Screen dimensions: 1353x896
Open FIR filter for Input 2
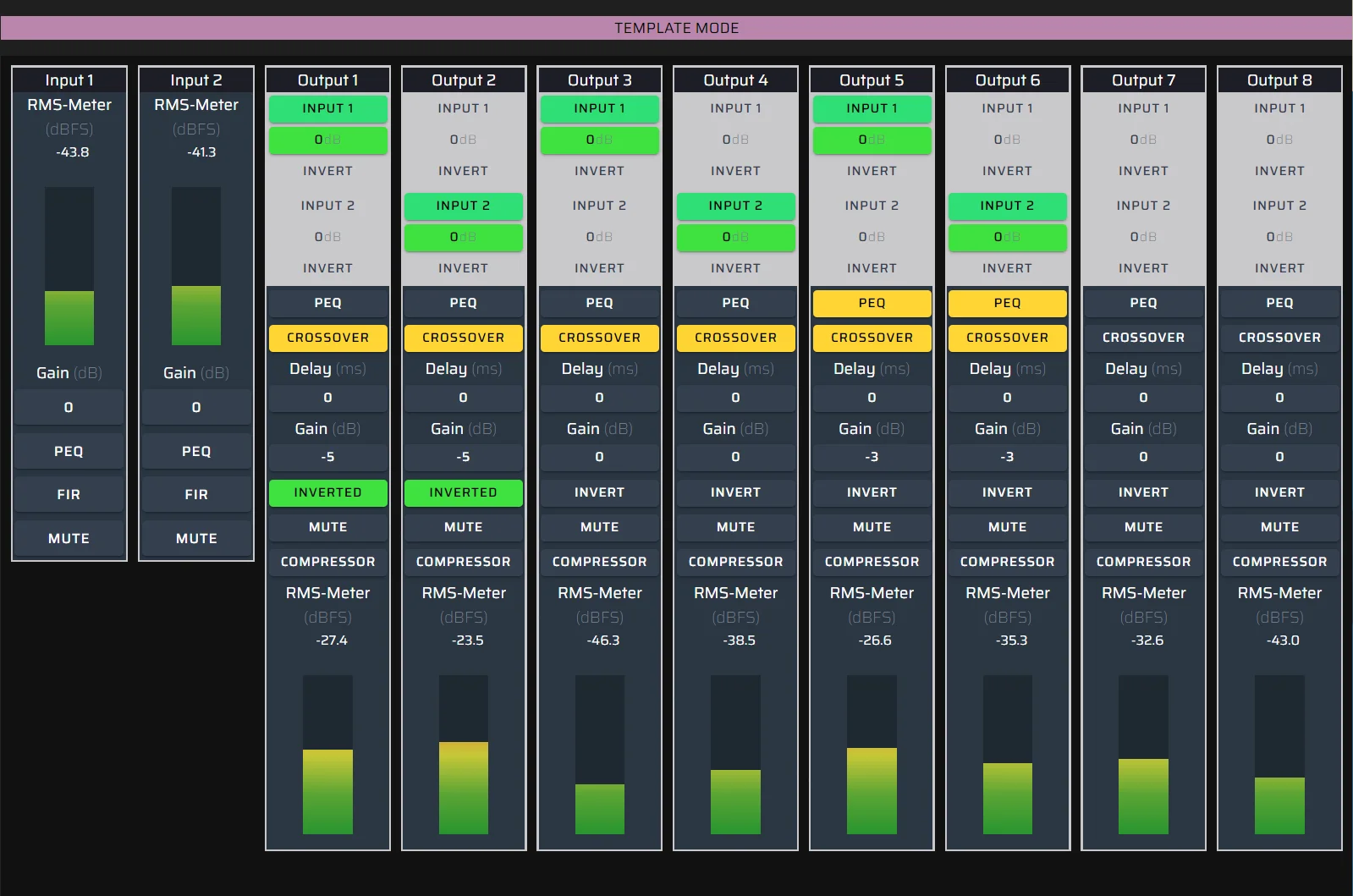coord(196,494)
